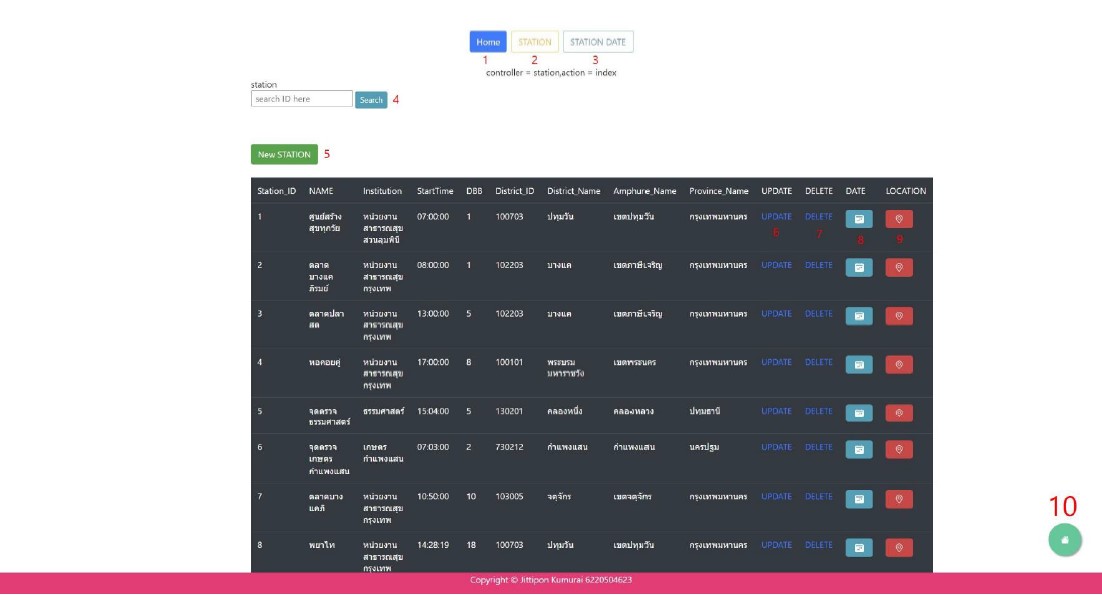This screenshot has width=1102, height=595.
Task: Click UPDATE link for station 1
Action: point(776,217)
